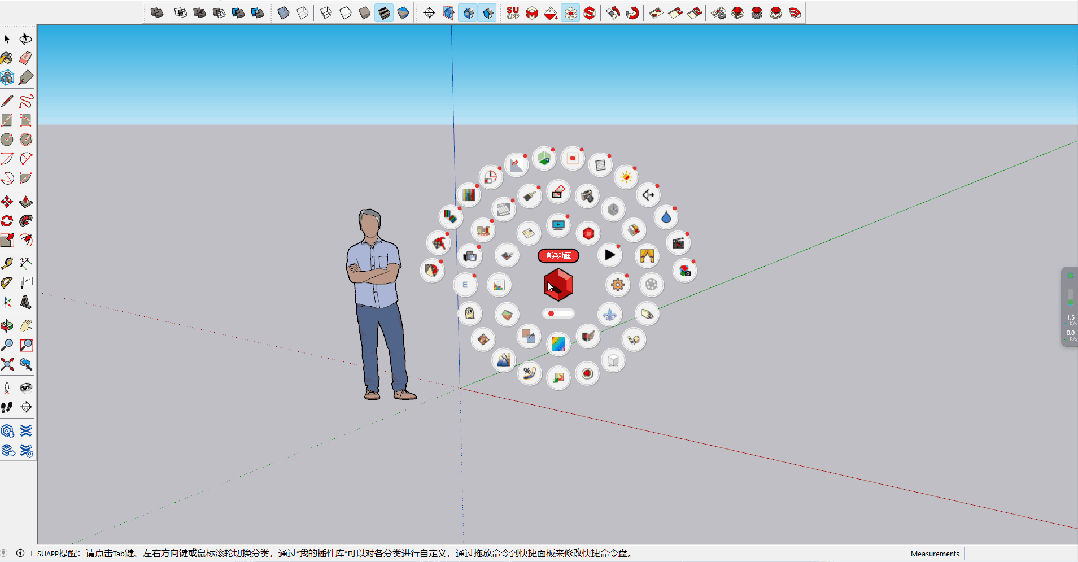1078x562 pixels.
Task: Click the film reel icon in radial menu
Action: tap(651, 284)
